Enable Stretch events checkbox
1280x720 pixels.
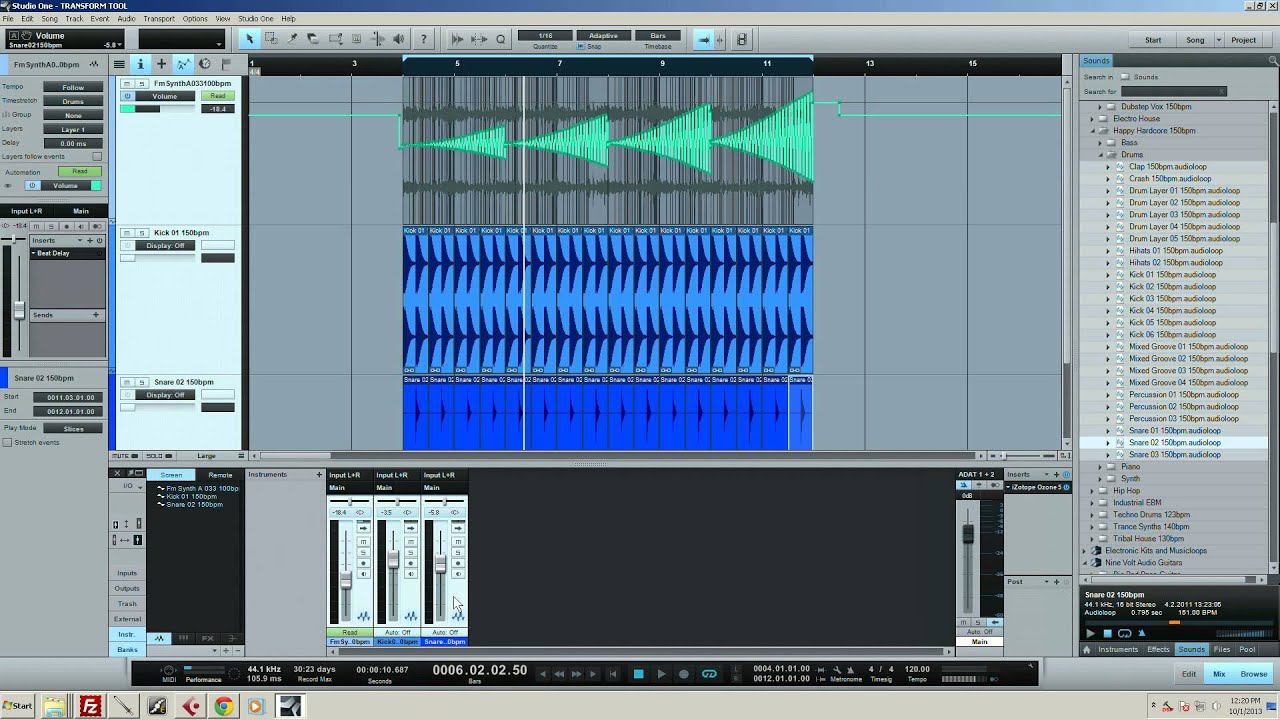tap(7, 442)
